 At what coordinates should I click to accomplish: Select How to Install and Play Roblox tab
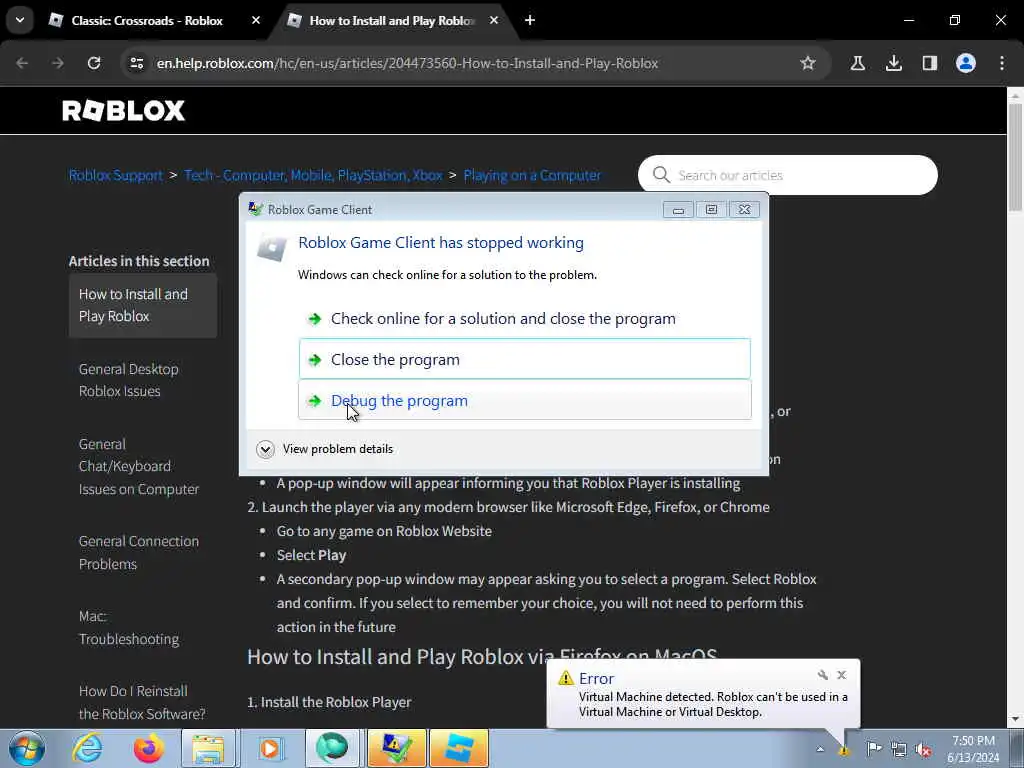392,21
